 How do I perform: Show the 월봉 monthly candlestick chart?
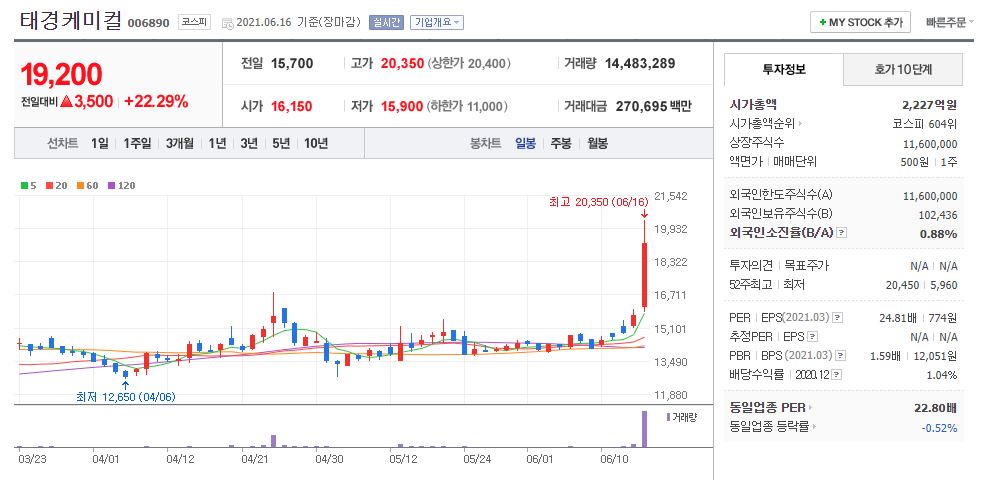point(597,143)
